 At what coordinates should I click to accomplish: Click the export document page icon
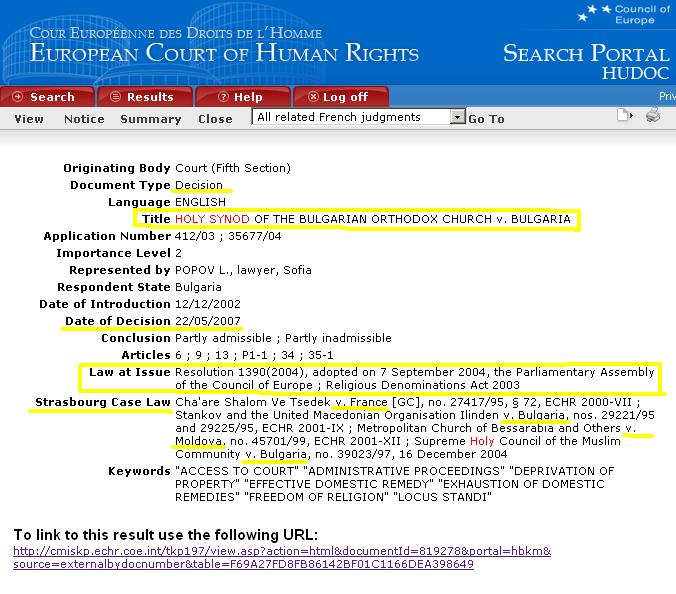pos(625,116)
